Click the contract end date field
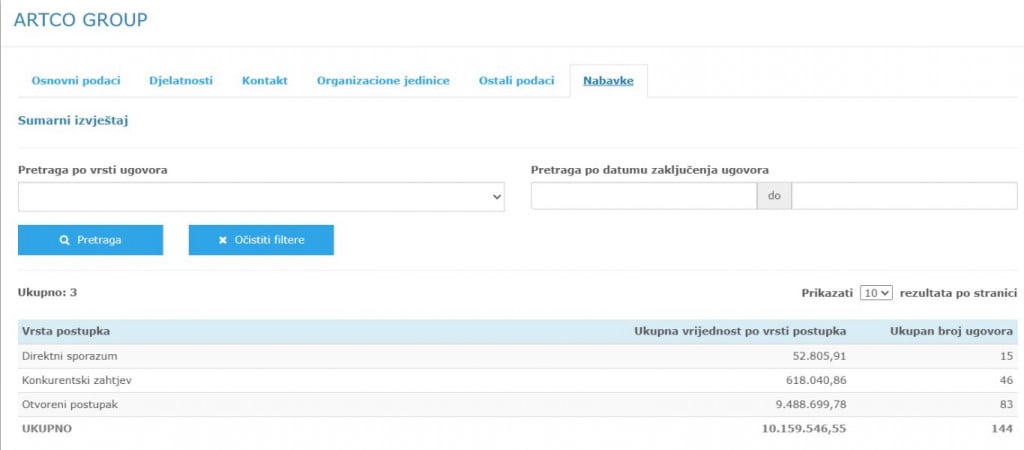1024x450 pixels. click(904, 197)
